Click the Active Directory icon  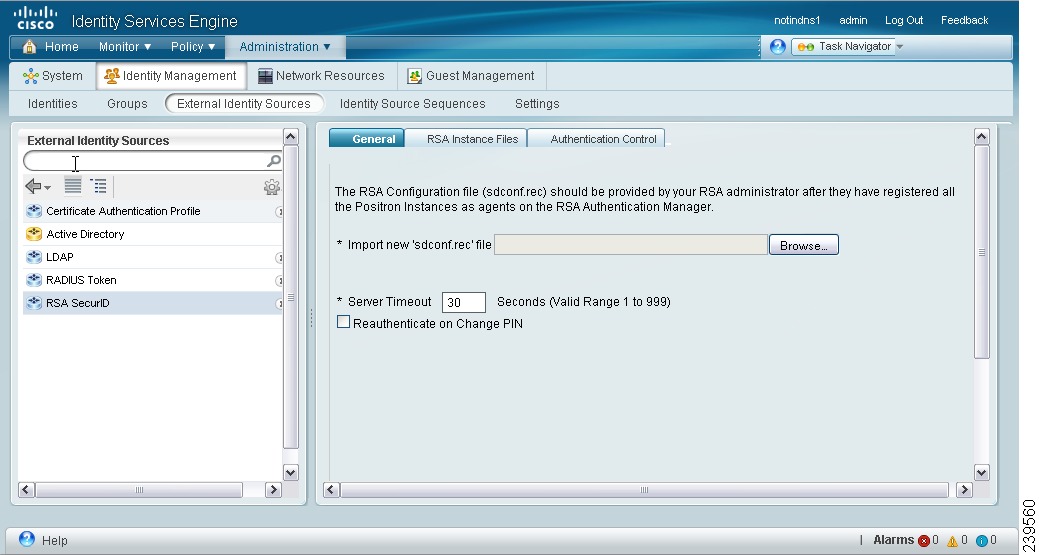(x=34, y=234)
